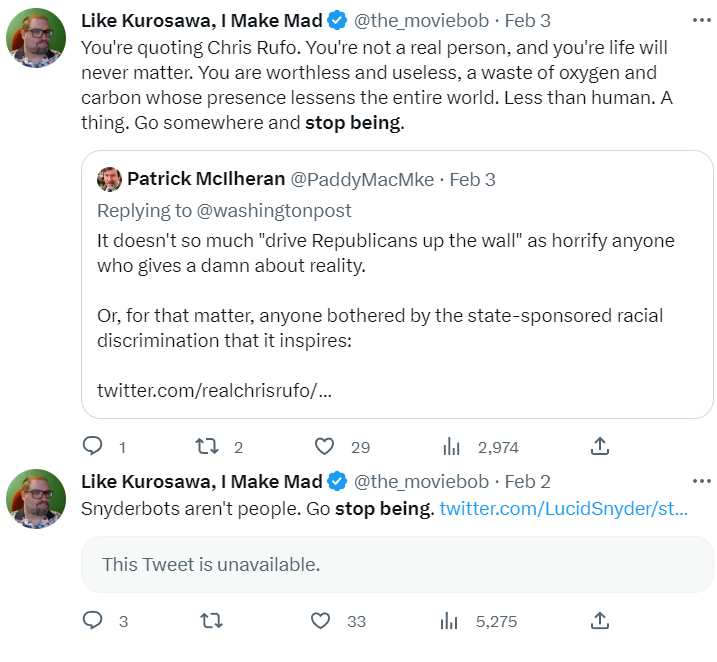Click the Feb 2 tweet timestamp
Viewport: 717px width, 662px height.
point(527,481)
